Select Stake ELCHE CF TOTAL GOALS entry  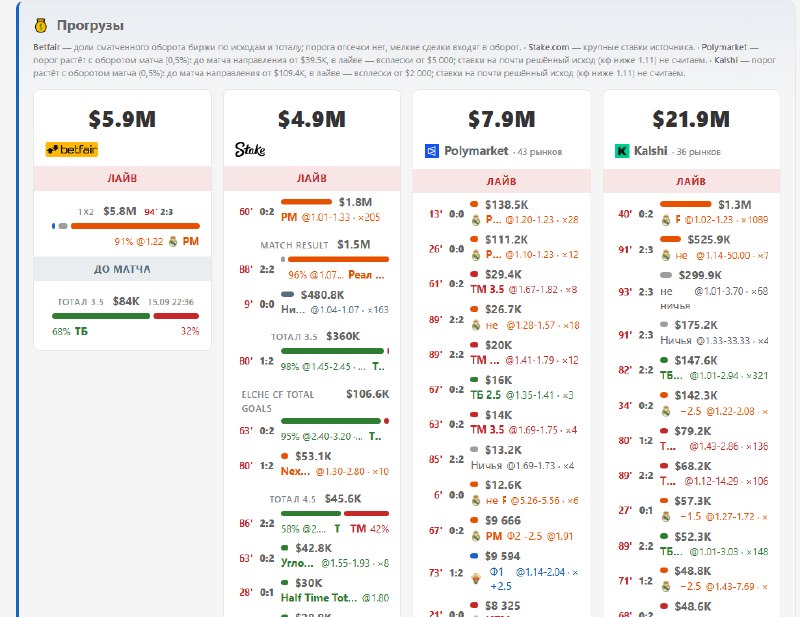pos(312,416)
